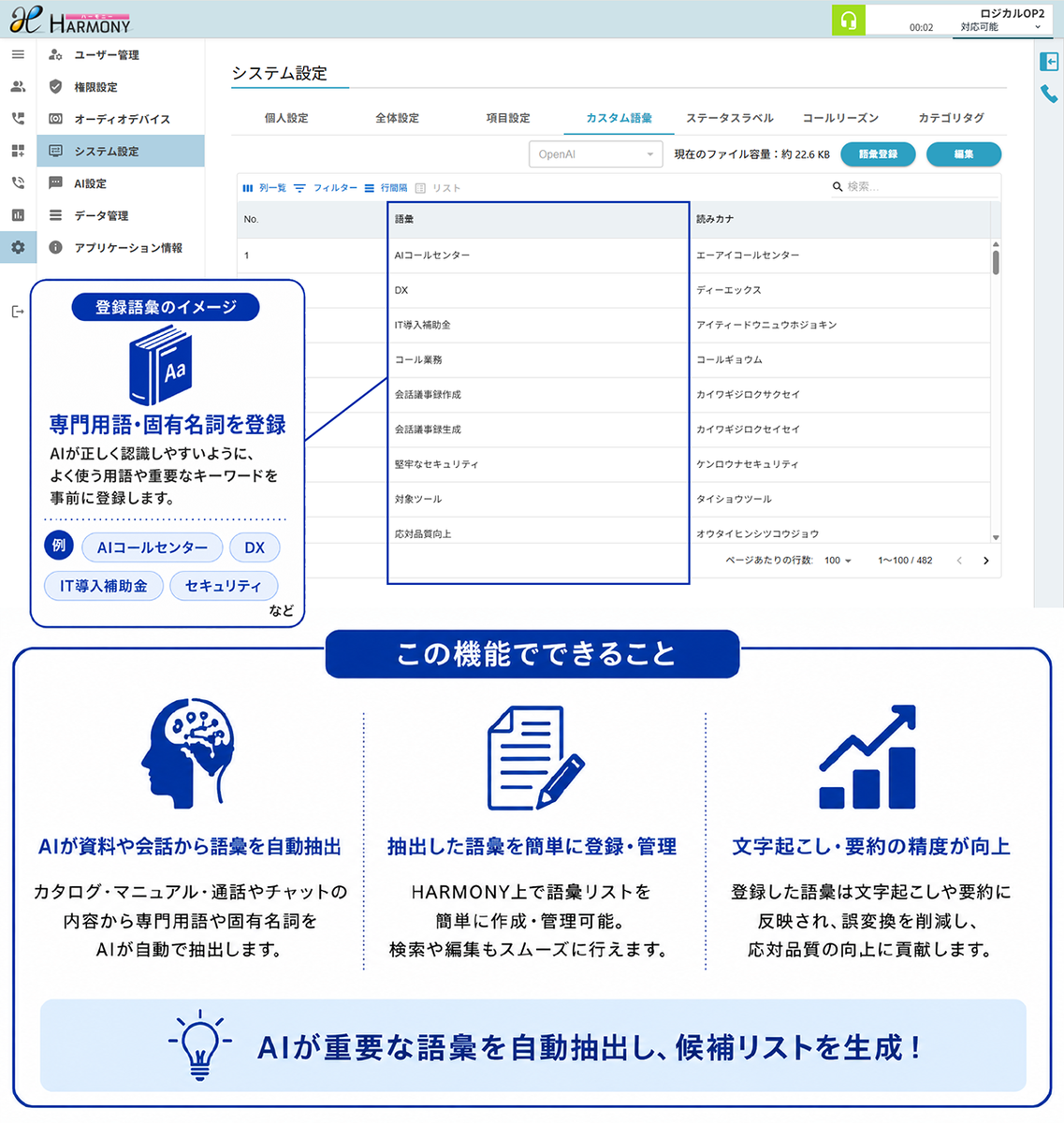The width and height of the screenshot is (1064, 1123).
Task: Click the blue phone handset icon on the right
Action: tap(1049, 95)
